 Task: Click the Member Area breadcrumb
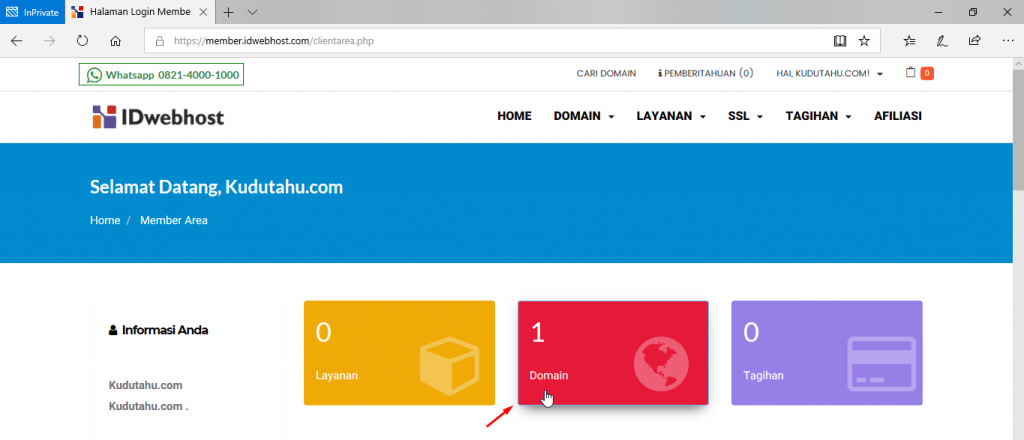[x=174, y=221]
